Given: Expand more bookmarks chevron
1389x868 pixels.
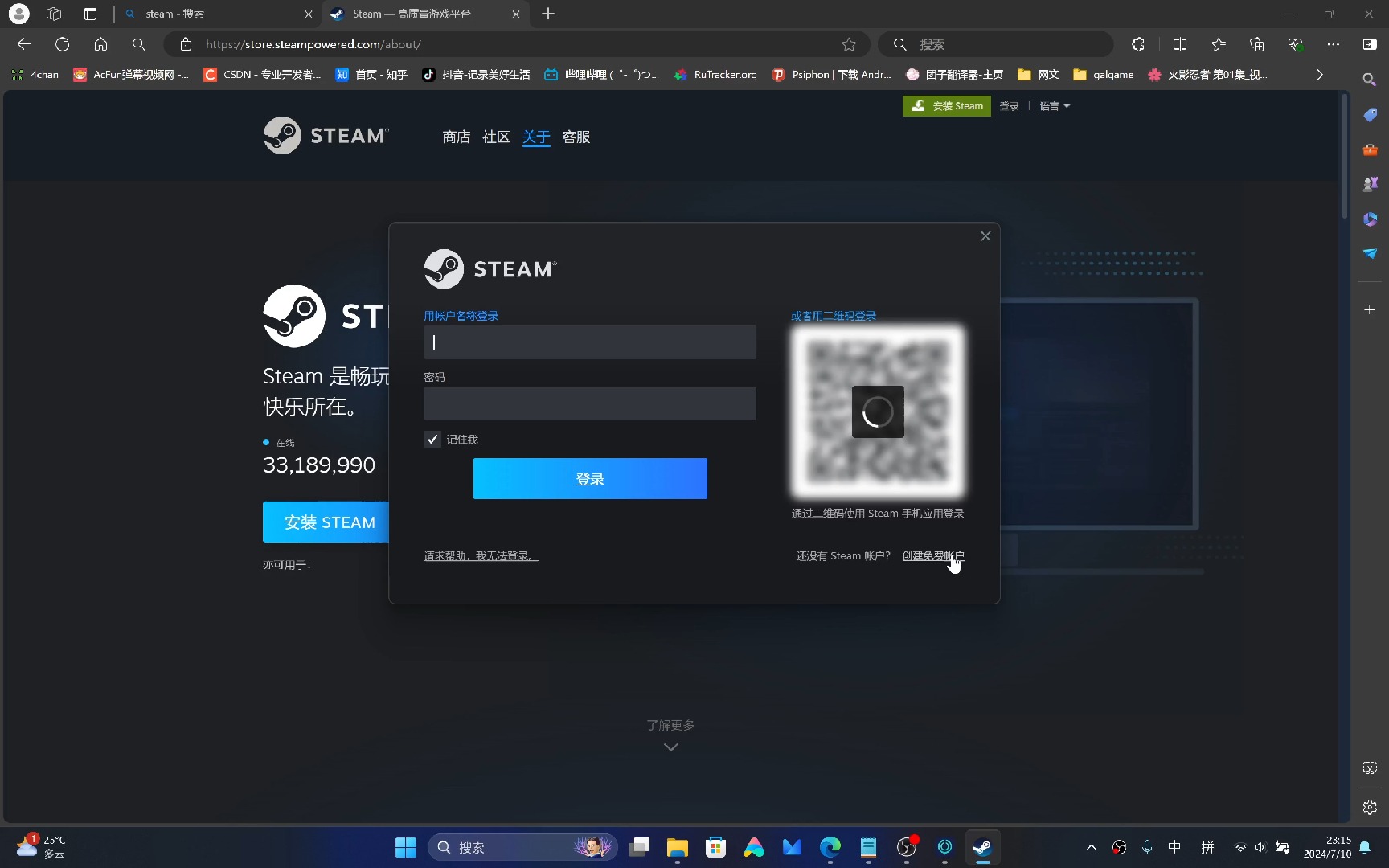Looking at the screenshot, I should pyautogui.click(x=1319, y=75).
